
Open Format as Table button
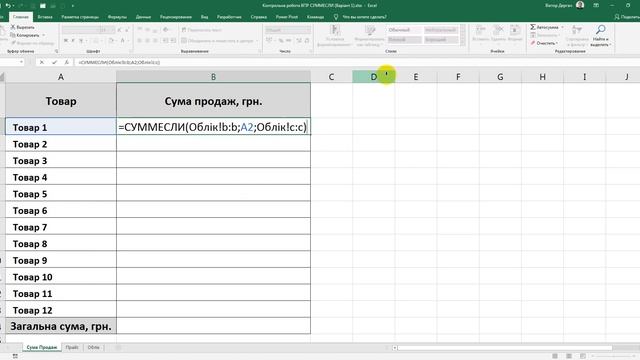[x=370, y=35]
